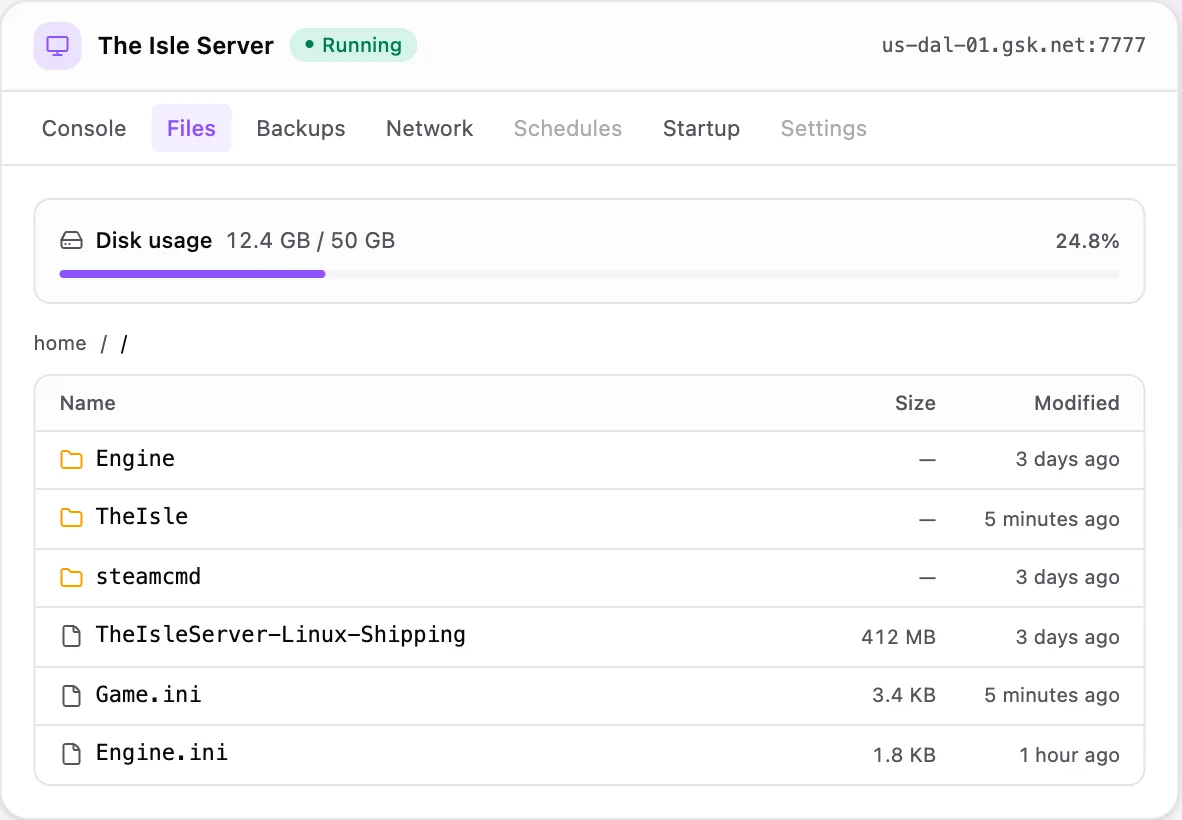Viewport: 1182px width, 820px height.
Task: Click the Name column header
Action: click(87, 403)
